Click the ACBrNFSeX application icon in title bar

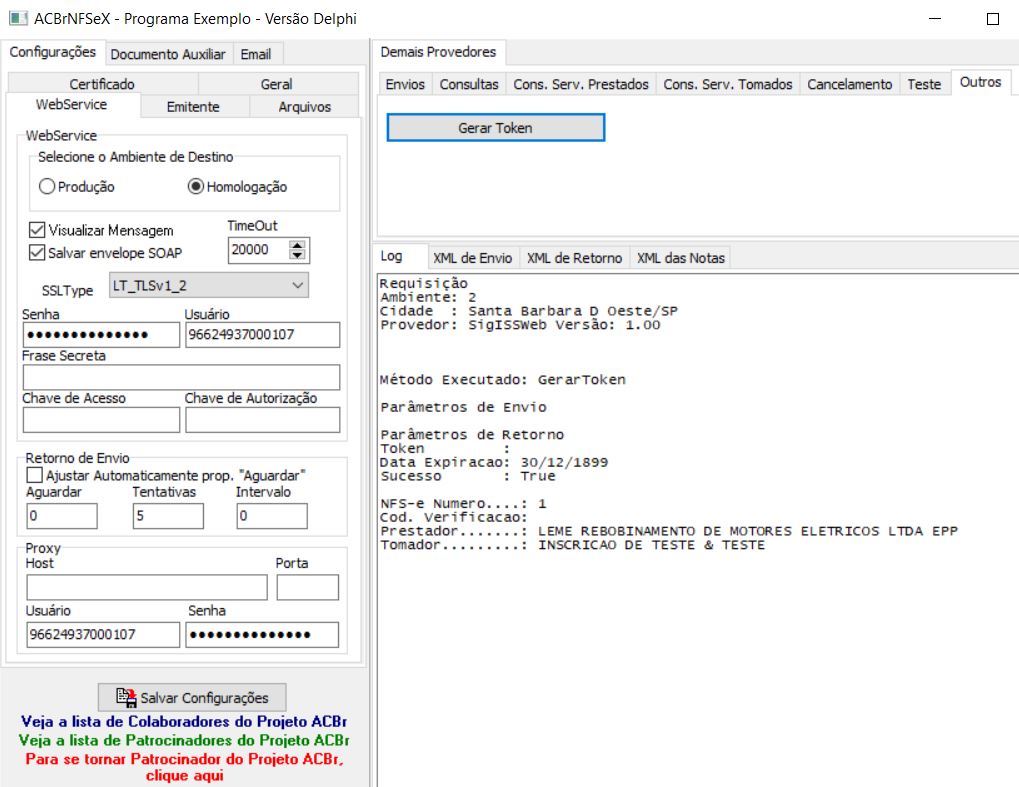pyautogui.click(x=18, y=18)
